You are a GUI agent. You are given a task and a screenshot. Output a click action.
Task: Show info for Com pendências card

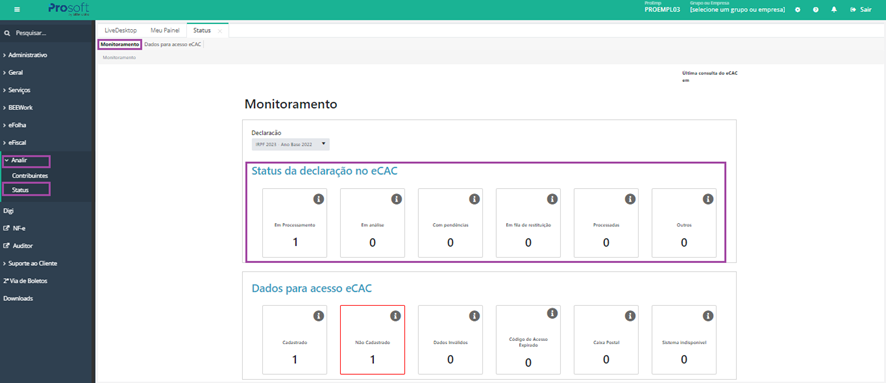click(x=474, y=199)
